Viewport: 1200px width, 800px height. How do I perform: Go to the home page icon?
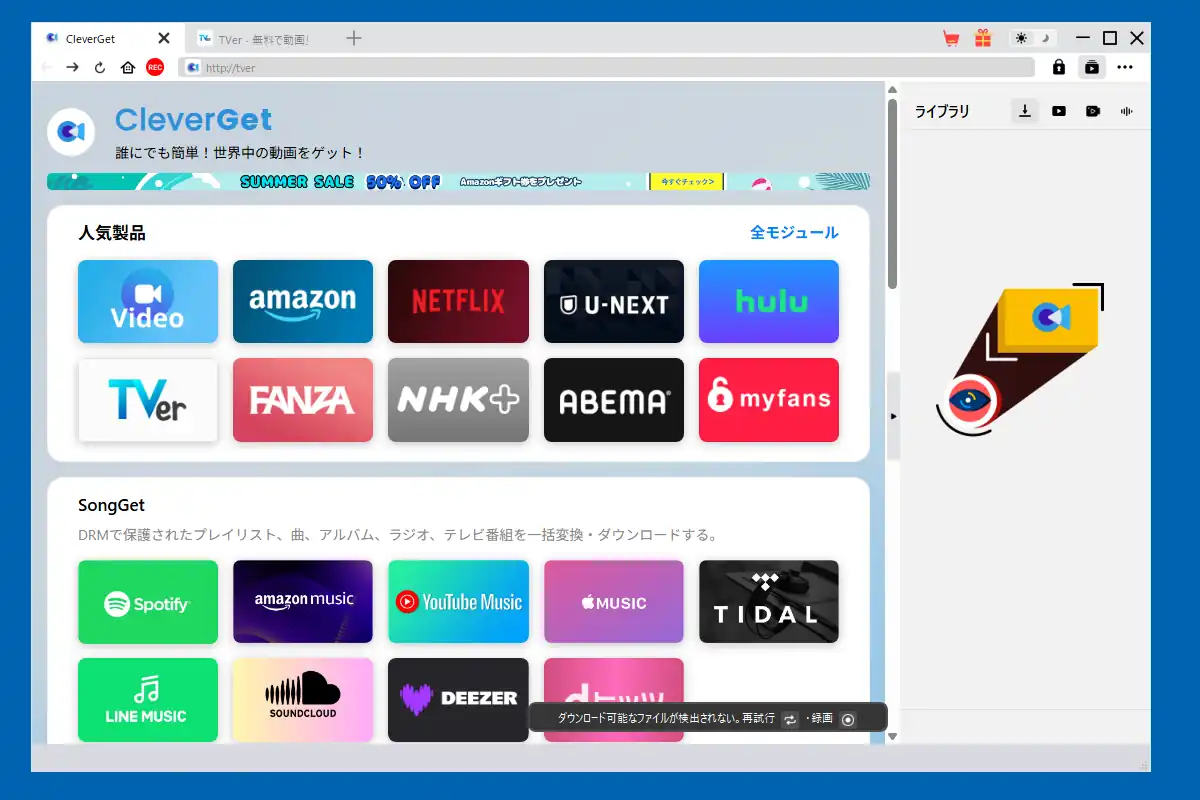click(x=127, y=67)
